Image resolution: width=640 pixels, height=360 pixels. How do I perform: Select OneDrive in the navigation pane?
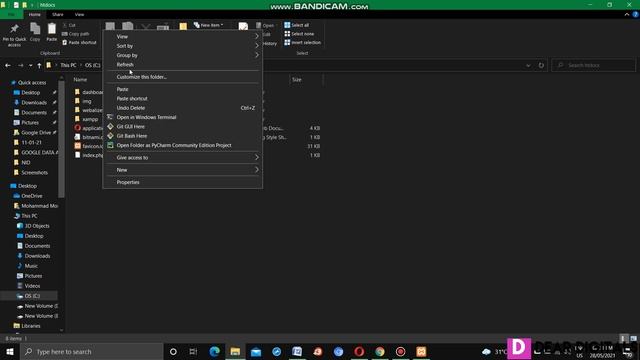[x=31, y=196]
